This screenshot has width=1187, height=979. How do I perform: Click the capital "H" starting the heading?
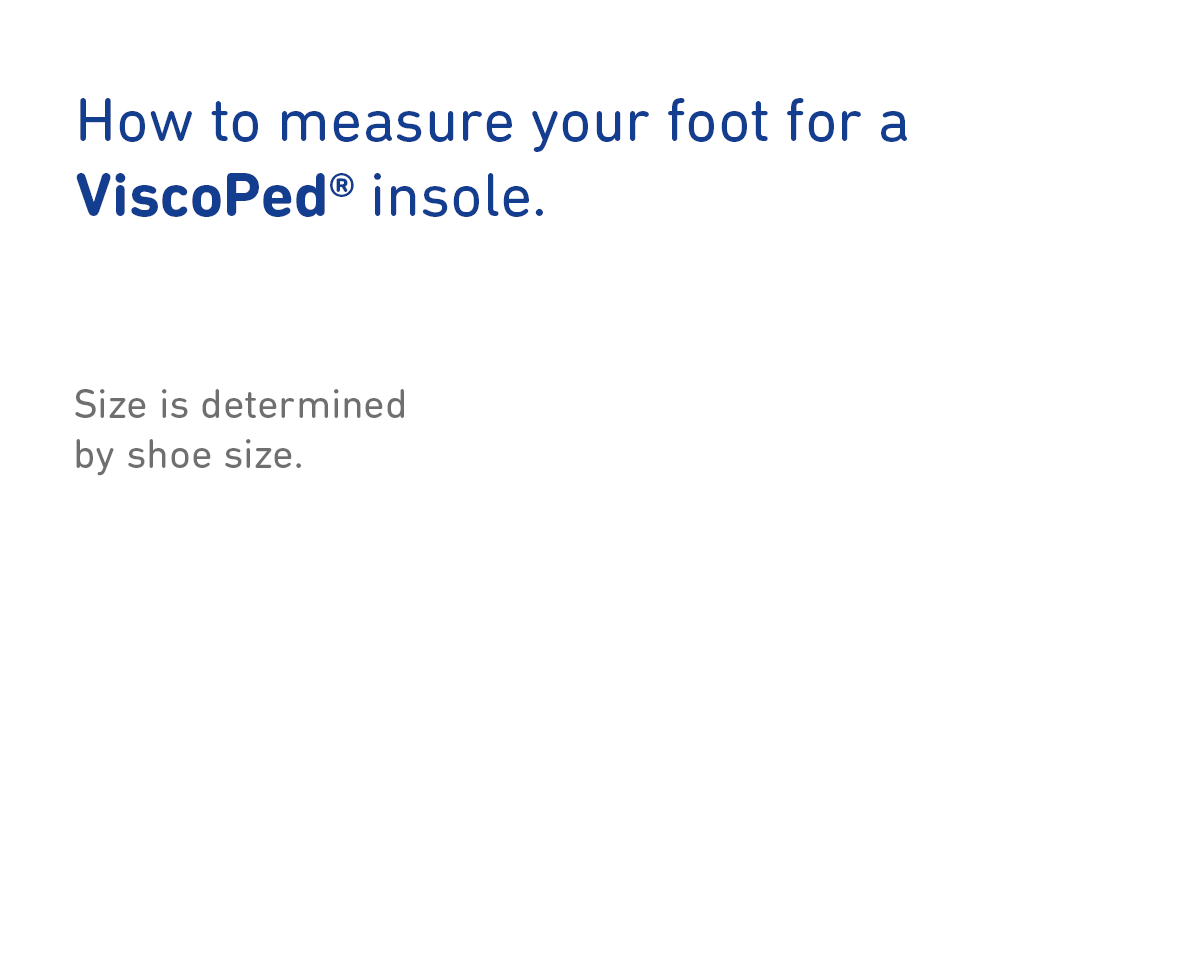click(93, 122)
